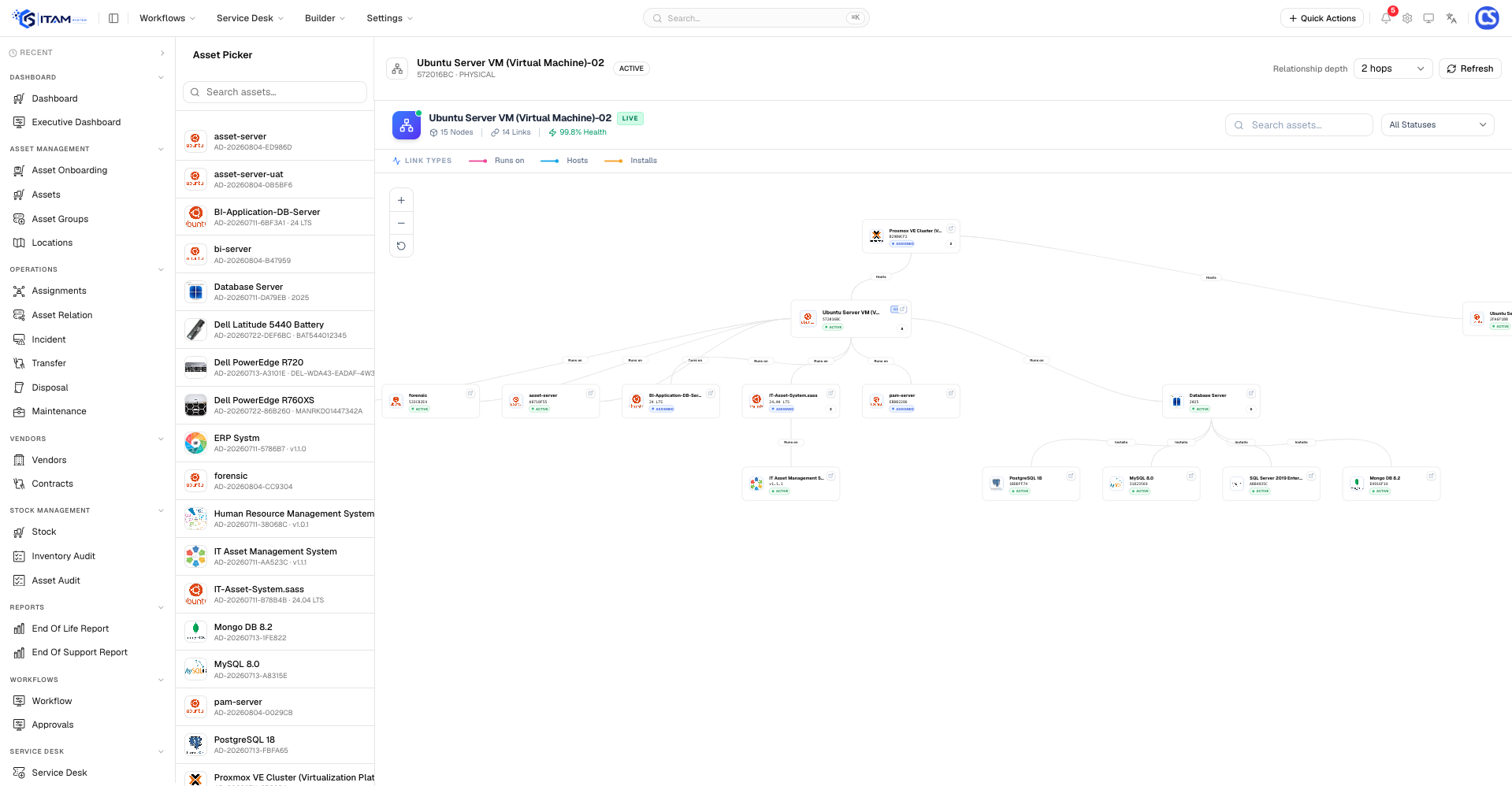Open details icon on Database Server node
The width and height of the screenshot is (1512, 786).
coord(1250,394)
